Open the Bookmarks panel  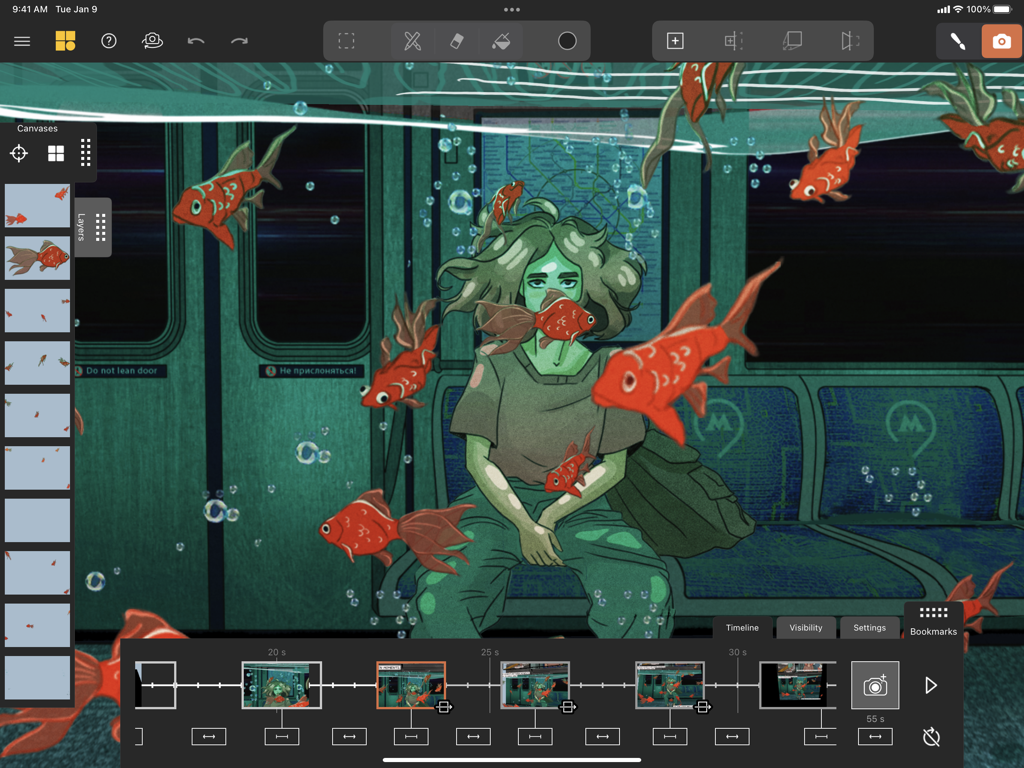[x=933, y=622]
